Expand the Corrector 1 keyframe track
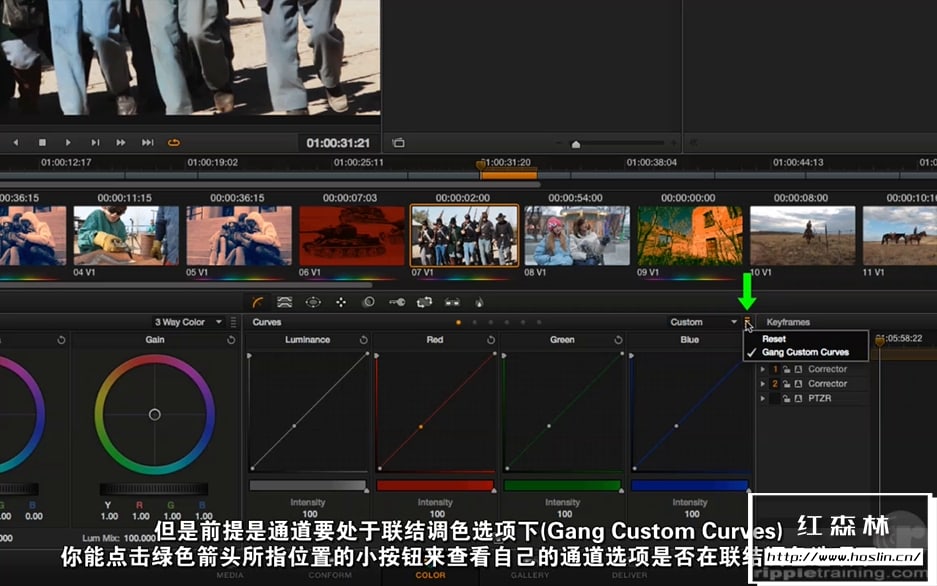Image resolution: width=937 pixels, height=586 pixels. point(763,369)
